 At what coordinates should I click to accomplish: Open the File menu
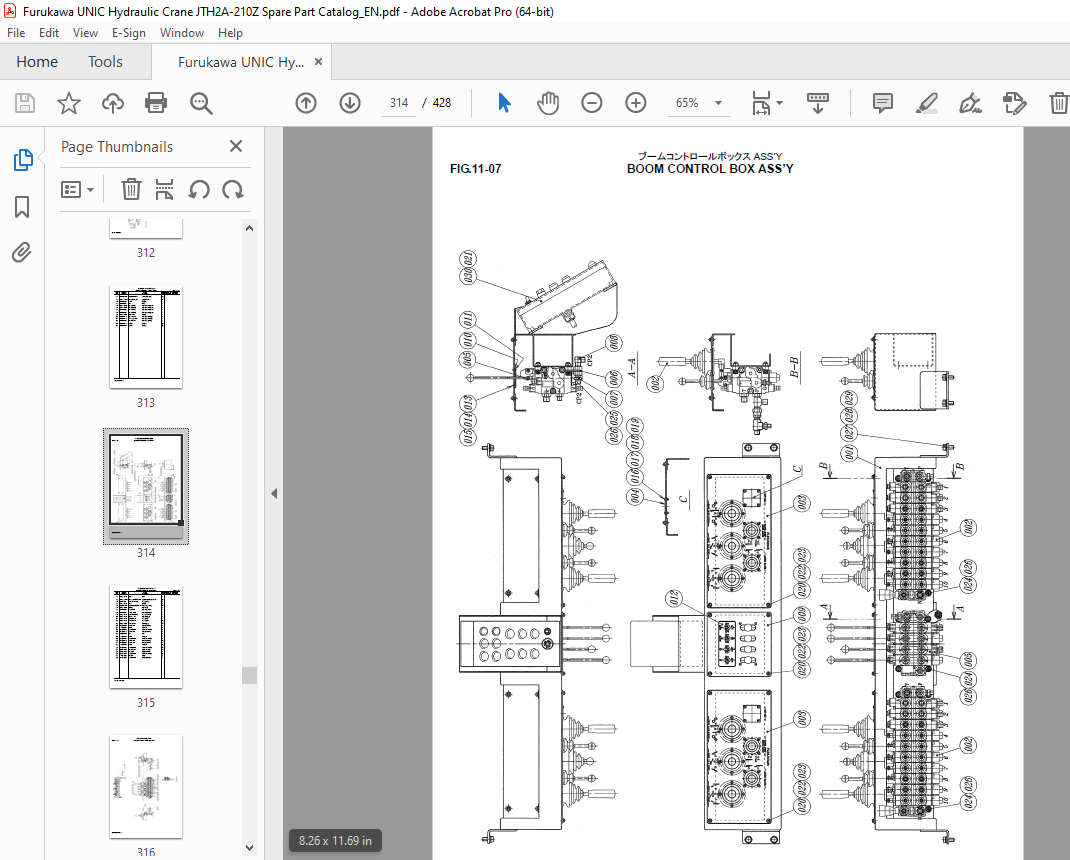tap(16, 33)
